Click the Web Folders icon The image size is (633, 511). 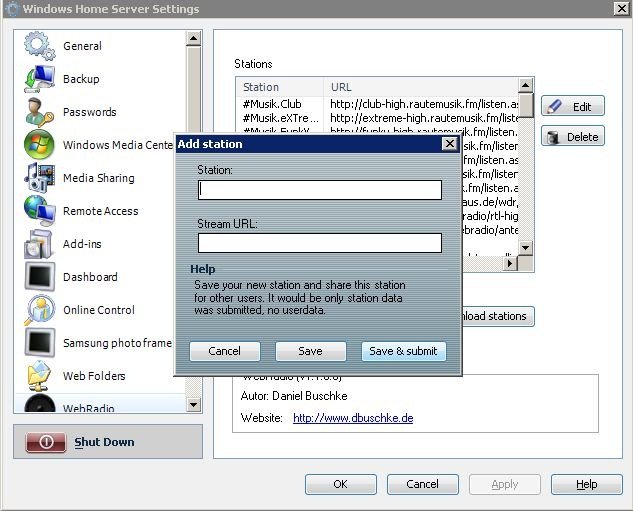(39, 376)
